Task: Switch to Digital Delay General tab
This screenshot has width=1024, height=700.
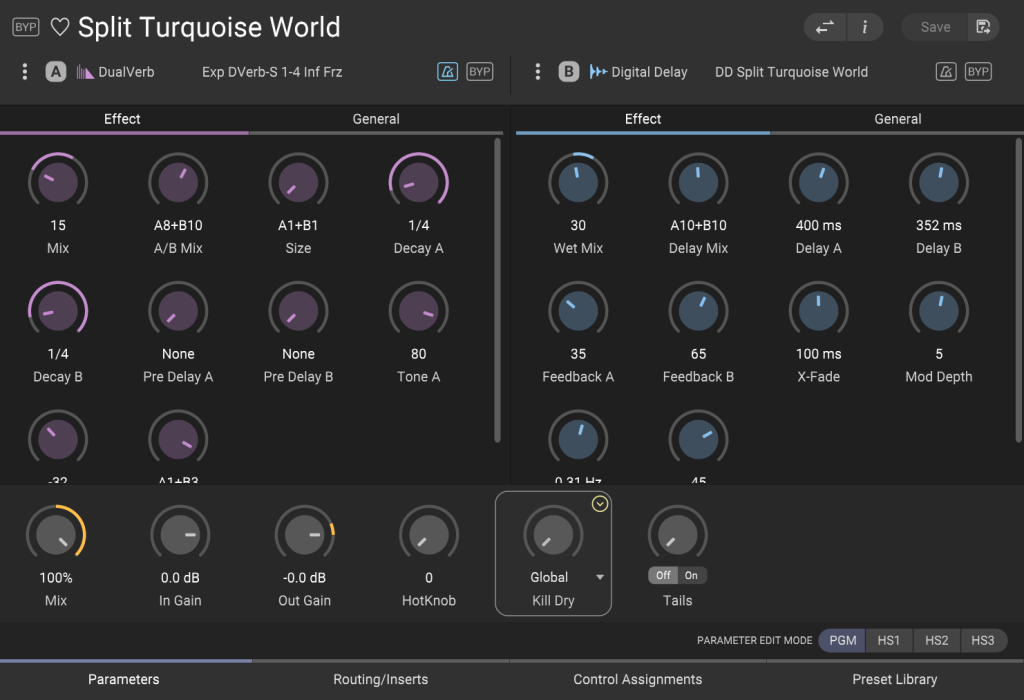Action: pos(898,119)
